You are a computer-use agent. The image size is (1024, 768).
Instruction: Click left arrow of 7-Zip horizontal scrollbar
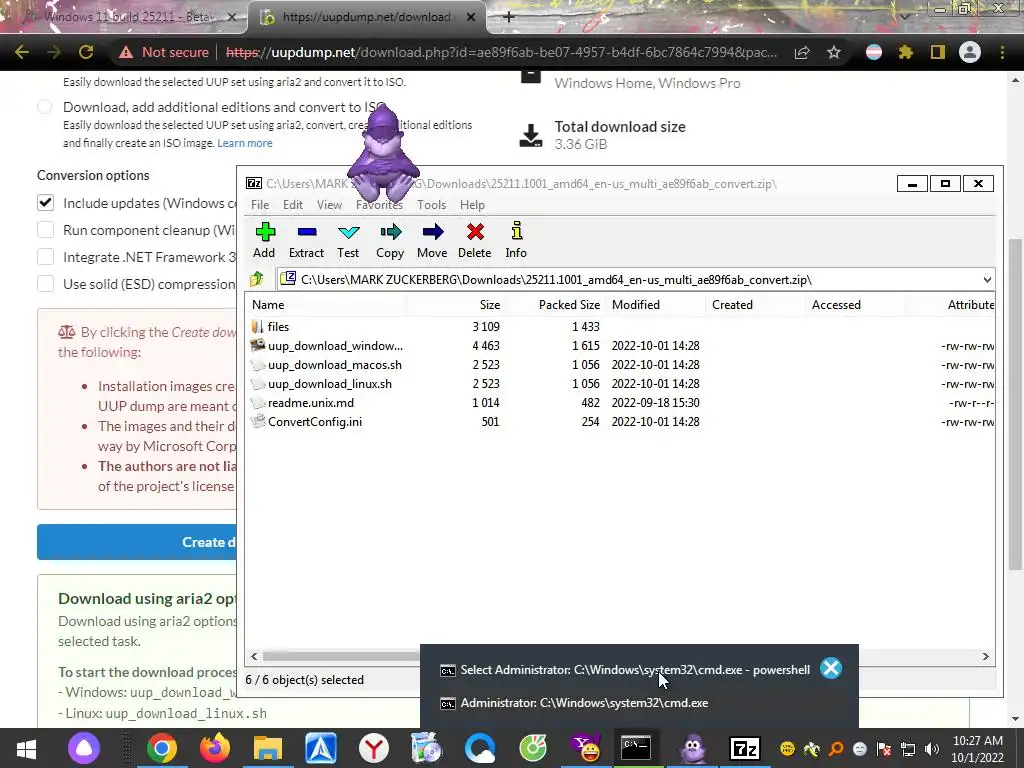[x=254, y=656]
